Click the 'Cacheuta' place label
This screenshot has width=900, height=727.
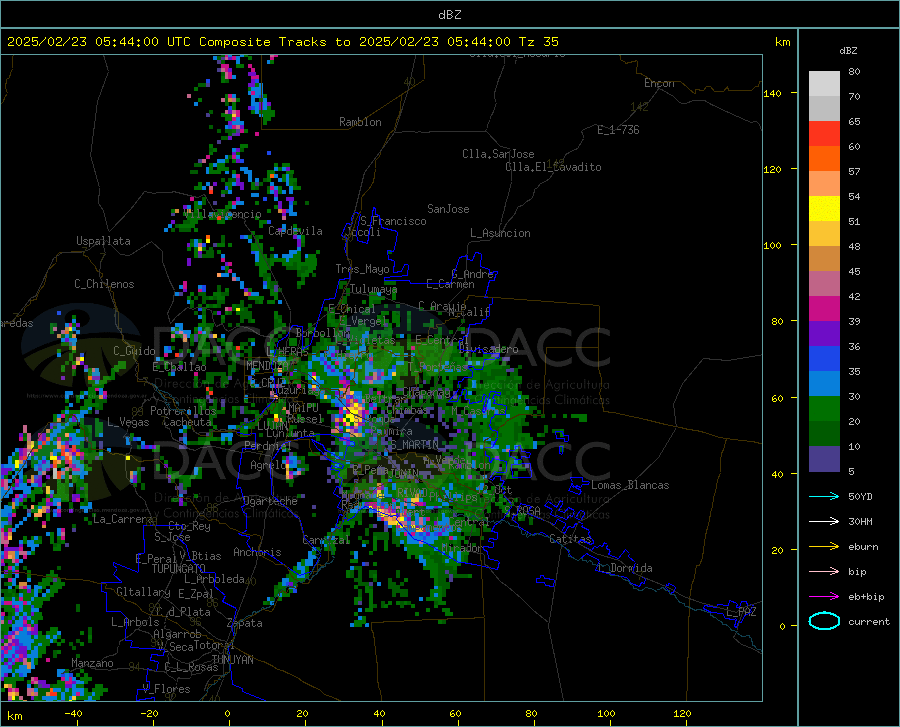187,422
